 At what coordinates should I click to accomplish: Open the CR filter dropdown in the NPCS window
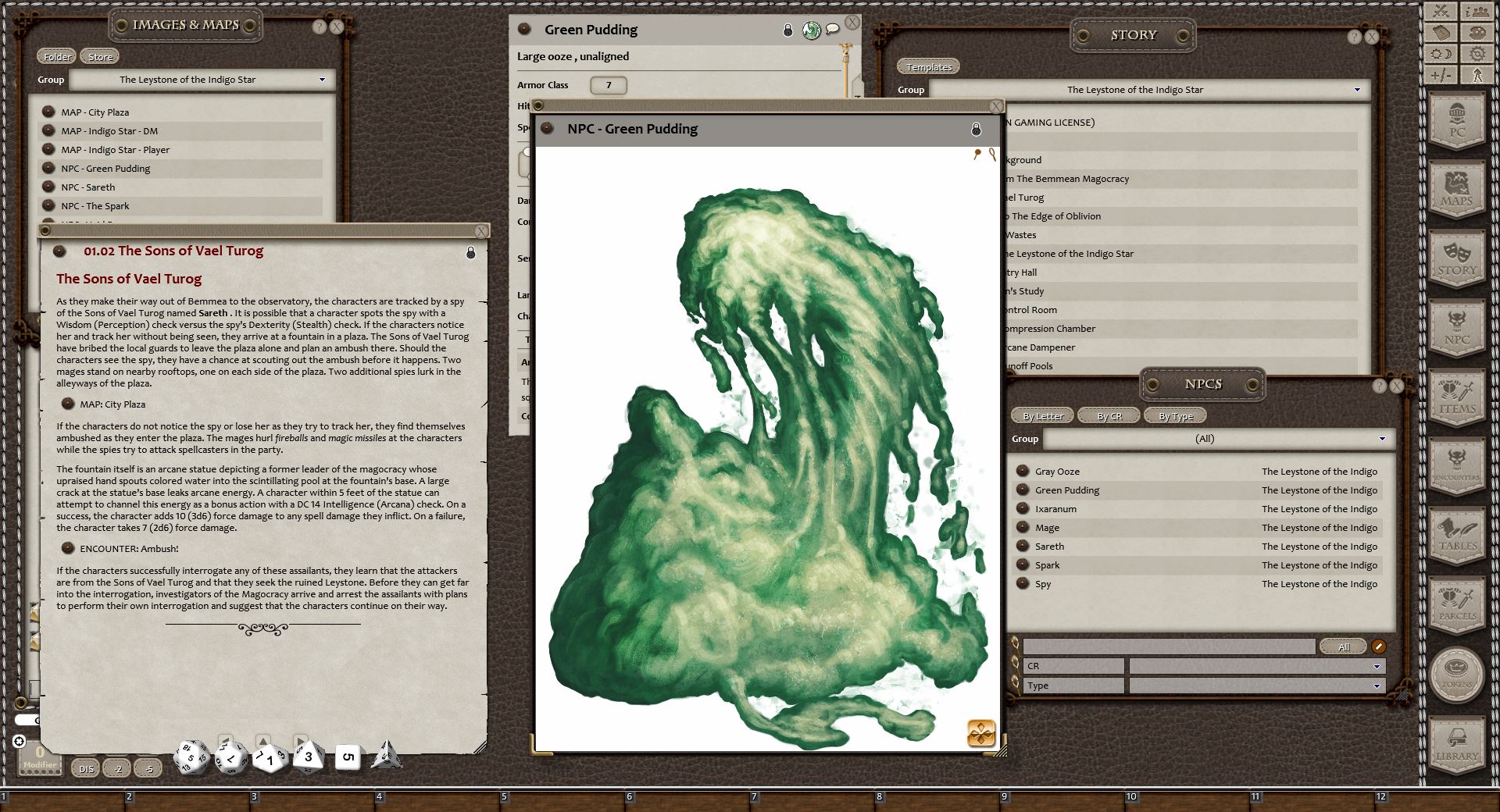coord(1377,666)
